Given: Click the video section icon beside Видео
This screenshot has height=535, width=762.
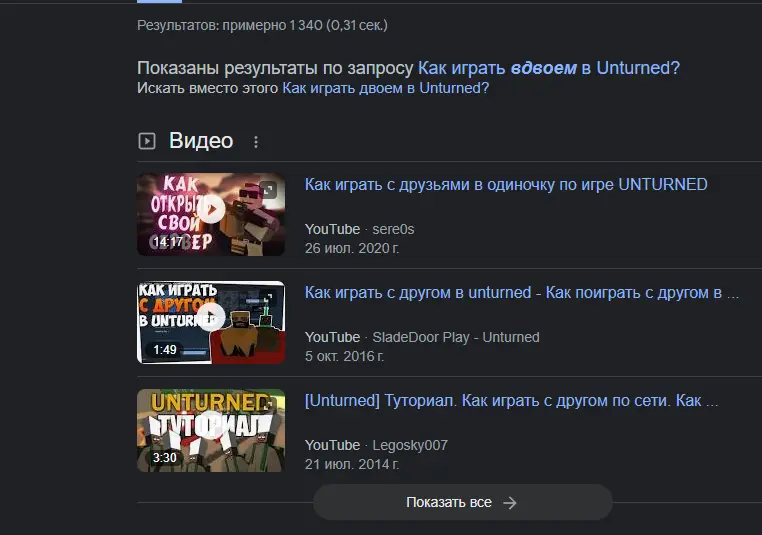Looking at the screenshot, I should pyautogui.click(x=147, y=142).
